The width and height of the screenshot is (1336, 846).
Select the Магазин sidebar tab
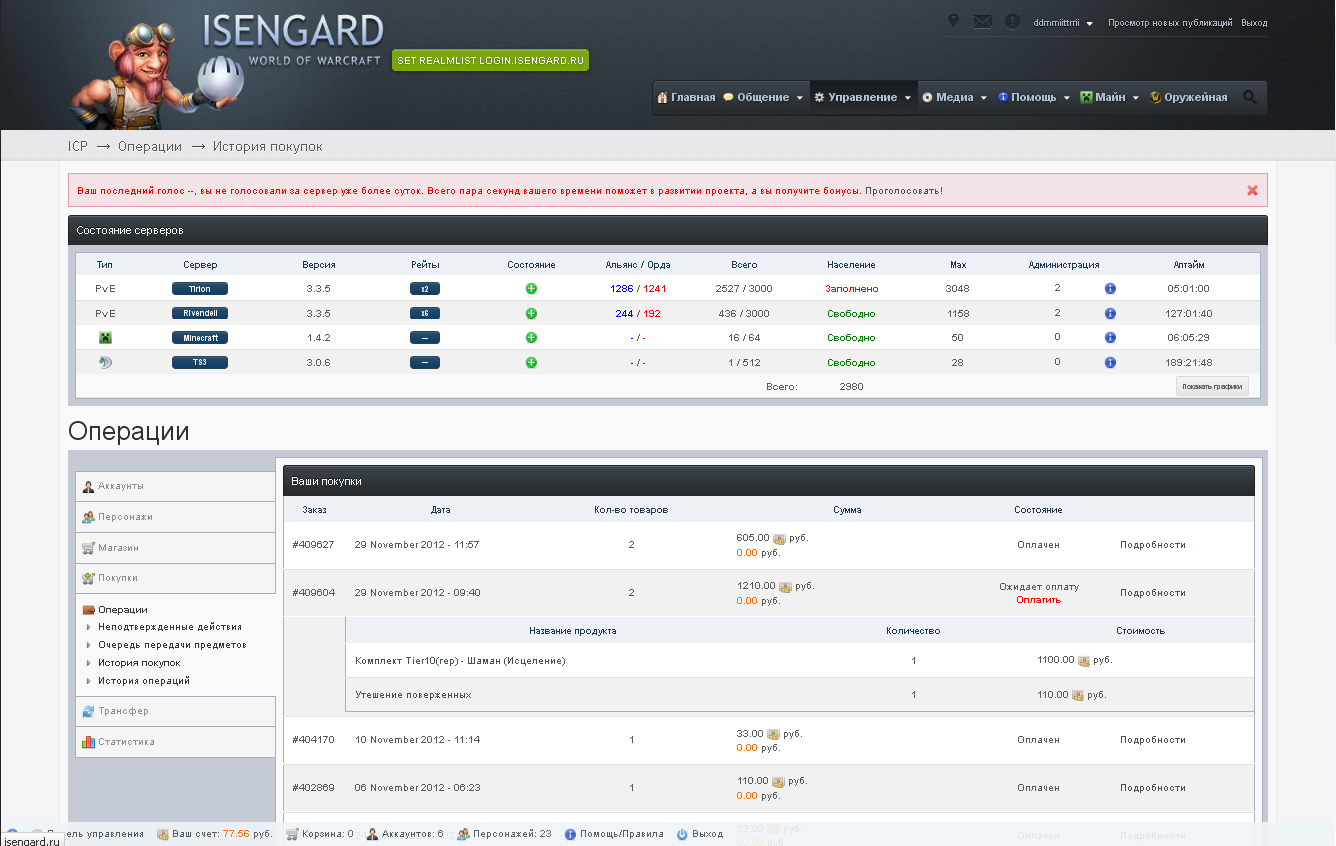click(175, 548)
